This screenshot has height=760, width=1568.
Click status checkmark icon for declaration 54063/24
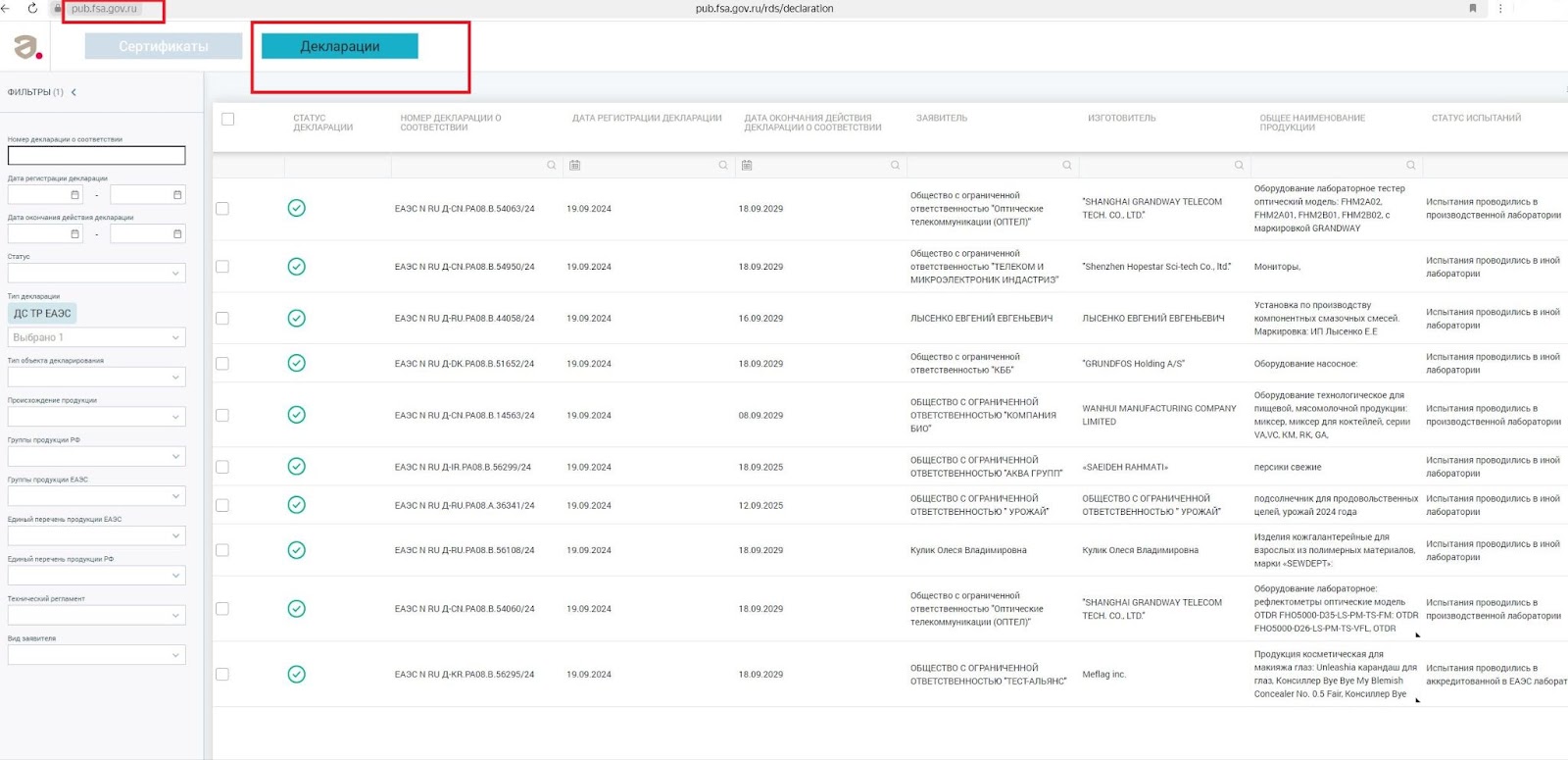[x=296, y=208]
